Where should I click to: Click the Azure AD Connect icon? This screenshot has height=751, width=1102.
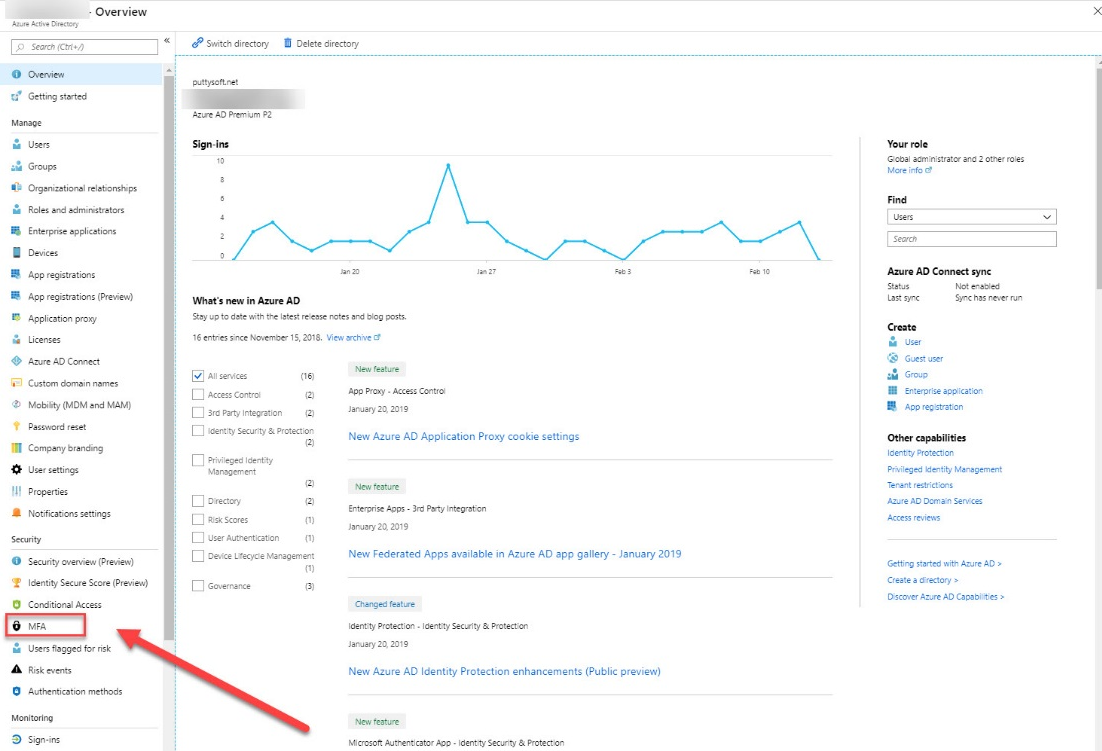17,361
